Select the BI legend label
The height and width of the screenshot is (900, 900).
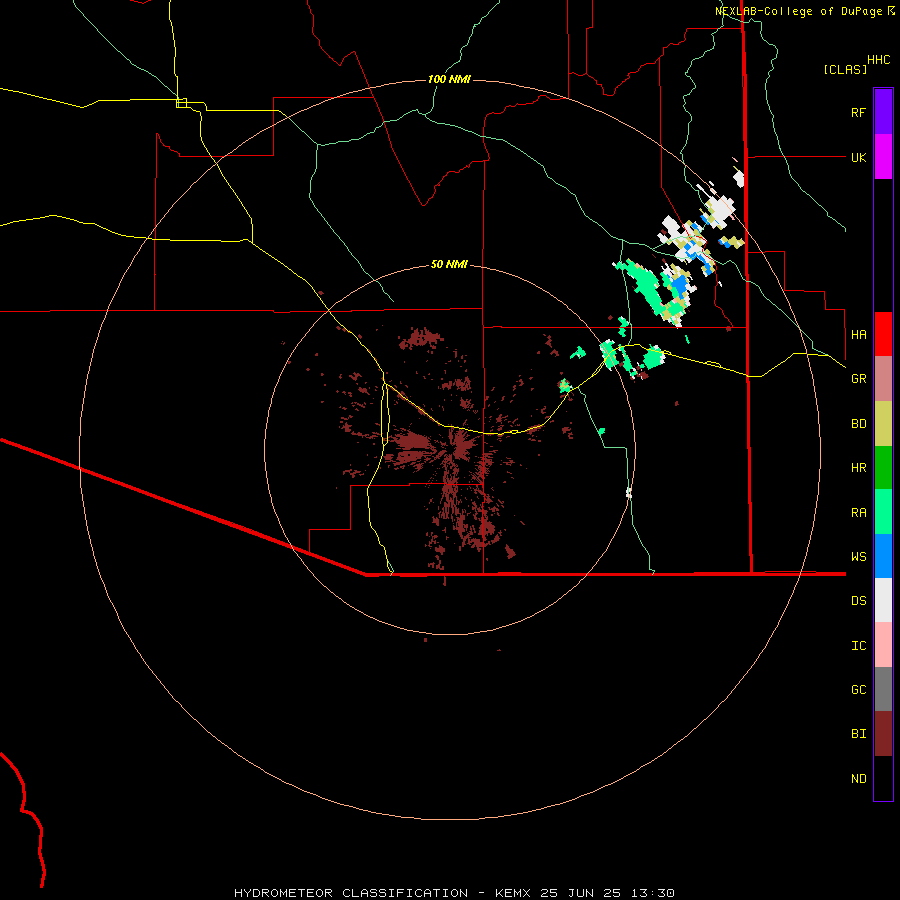(858, 734)
